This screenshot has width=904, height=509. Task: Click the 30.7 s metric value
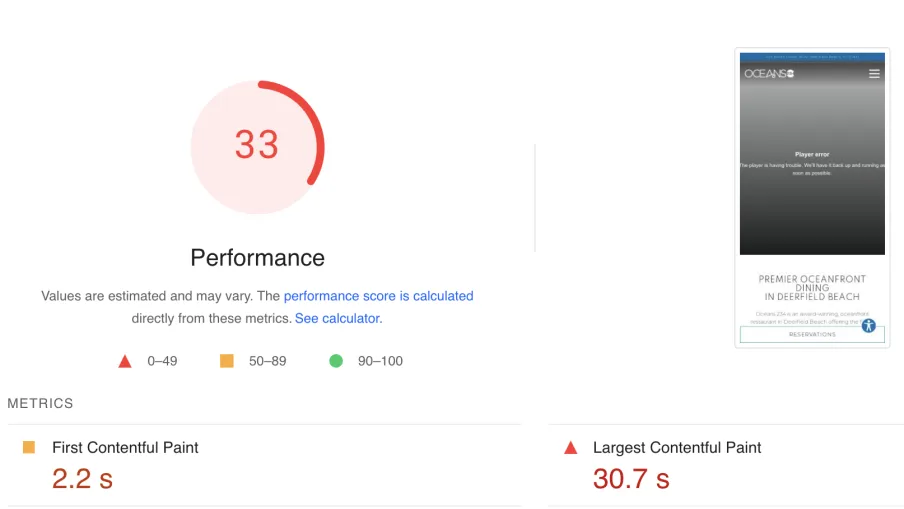[631, 478]
